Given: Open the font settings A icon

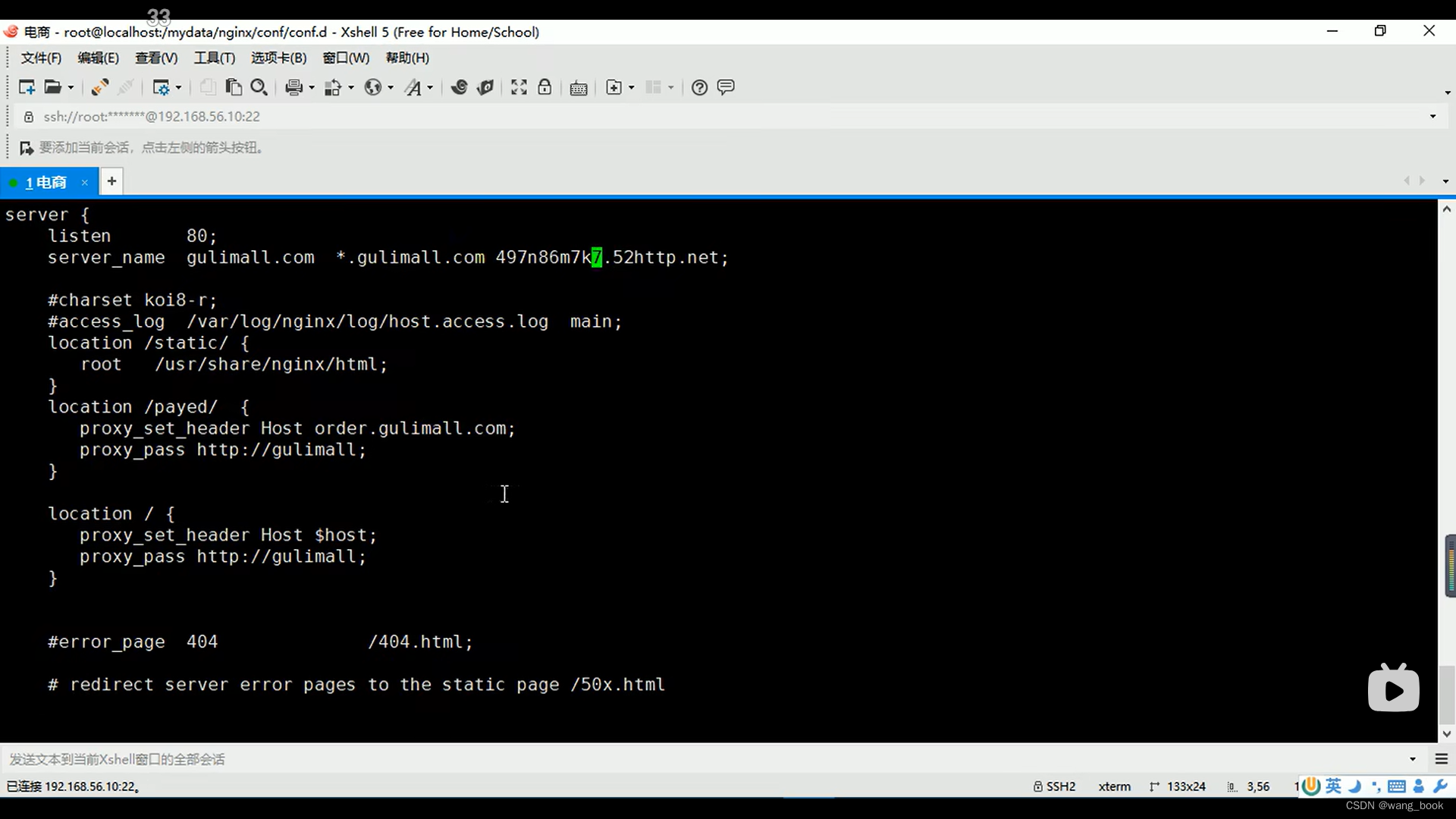Looking at the screenshot, I should click(x=413, y=87).
